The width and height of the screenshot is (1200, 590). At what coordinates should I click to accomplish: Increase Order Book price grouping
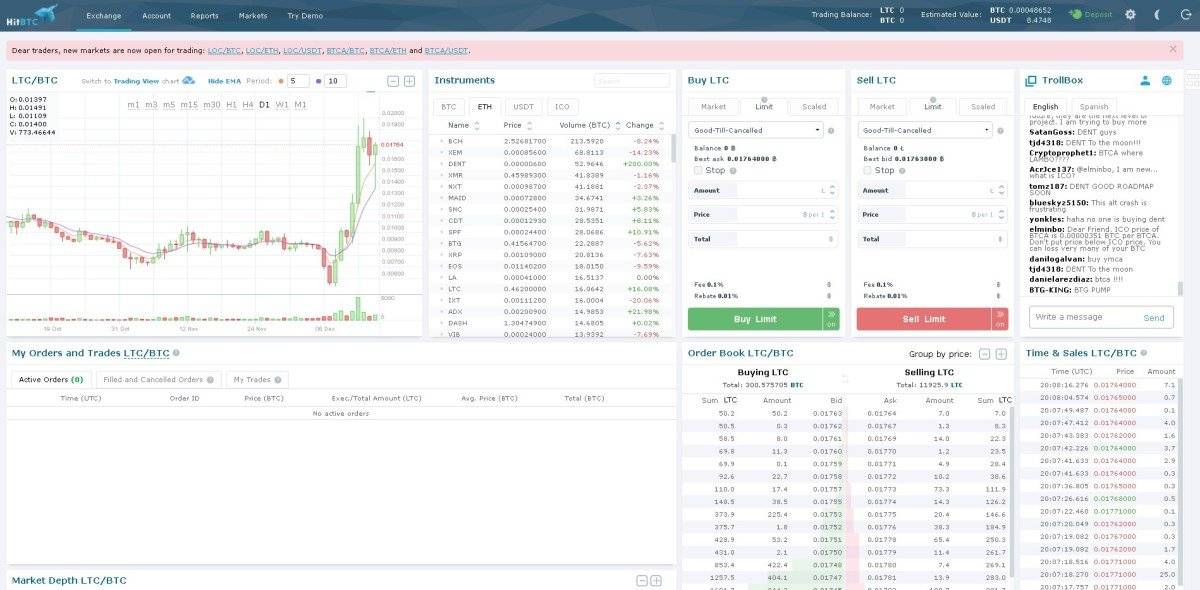[x=1001, y=354]
